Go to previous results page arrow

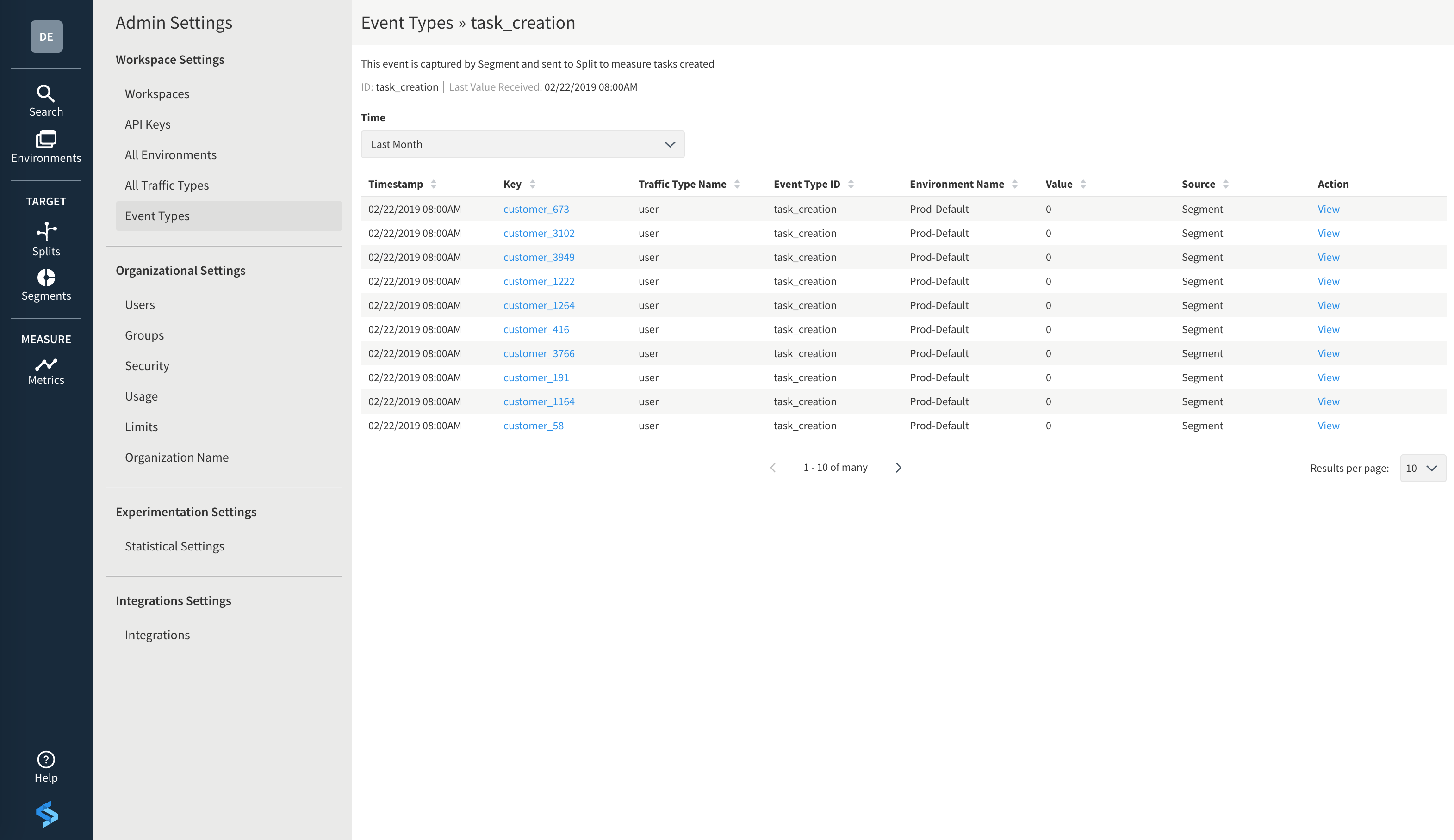coord(772,467)
